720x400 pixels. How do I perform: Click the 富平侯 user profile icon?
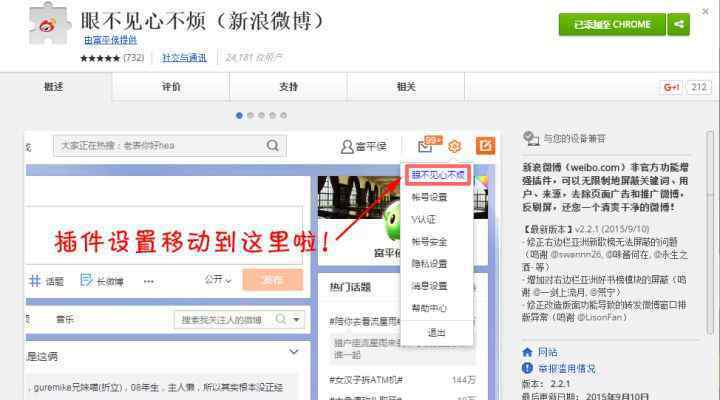347,146
